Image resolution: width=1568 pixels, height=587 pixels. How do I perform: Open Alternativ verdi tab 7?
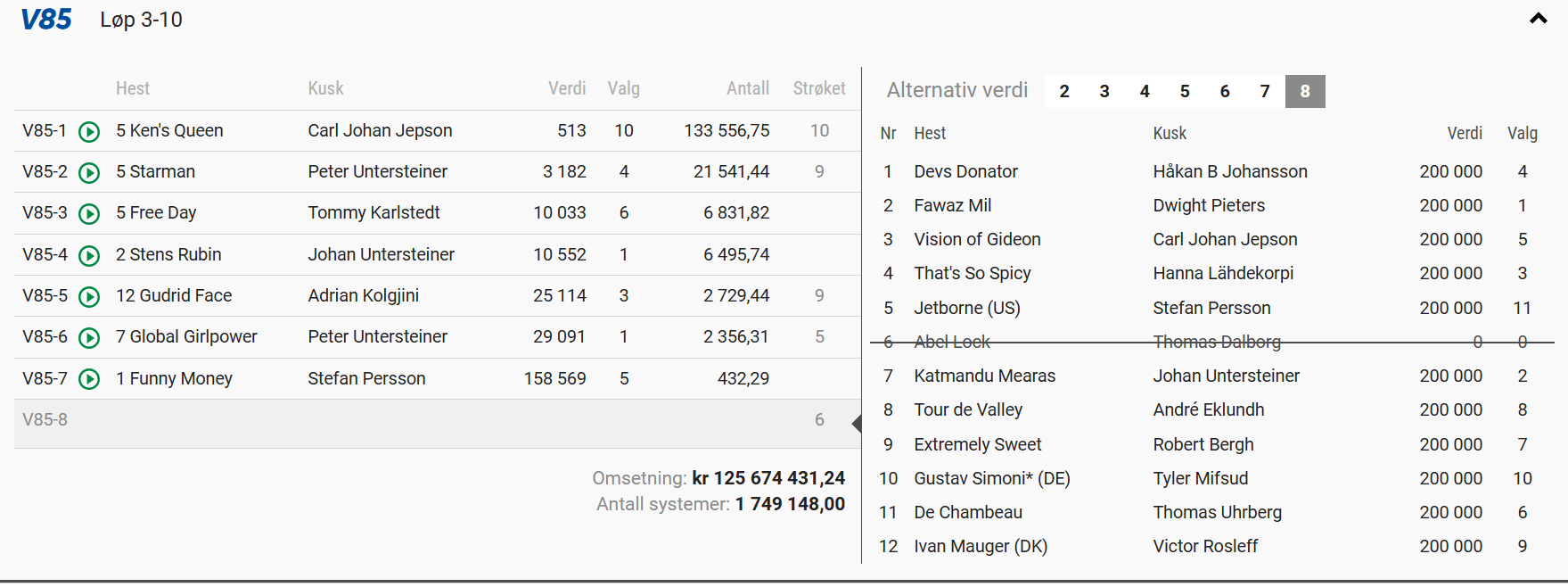[1264, 92]
